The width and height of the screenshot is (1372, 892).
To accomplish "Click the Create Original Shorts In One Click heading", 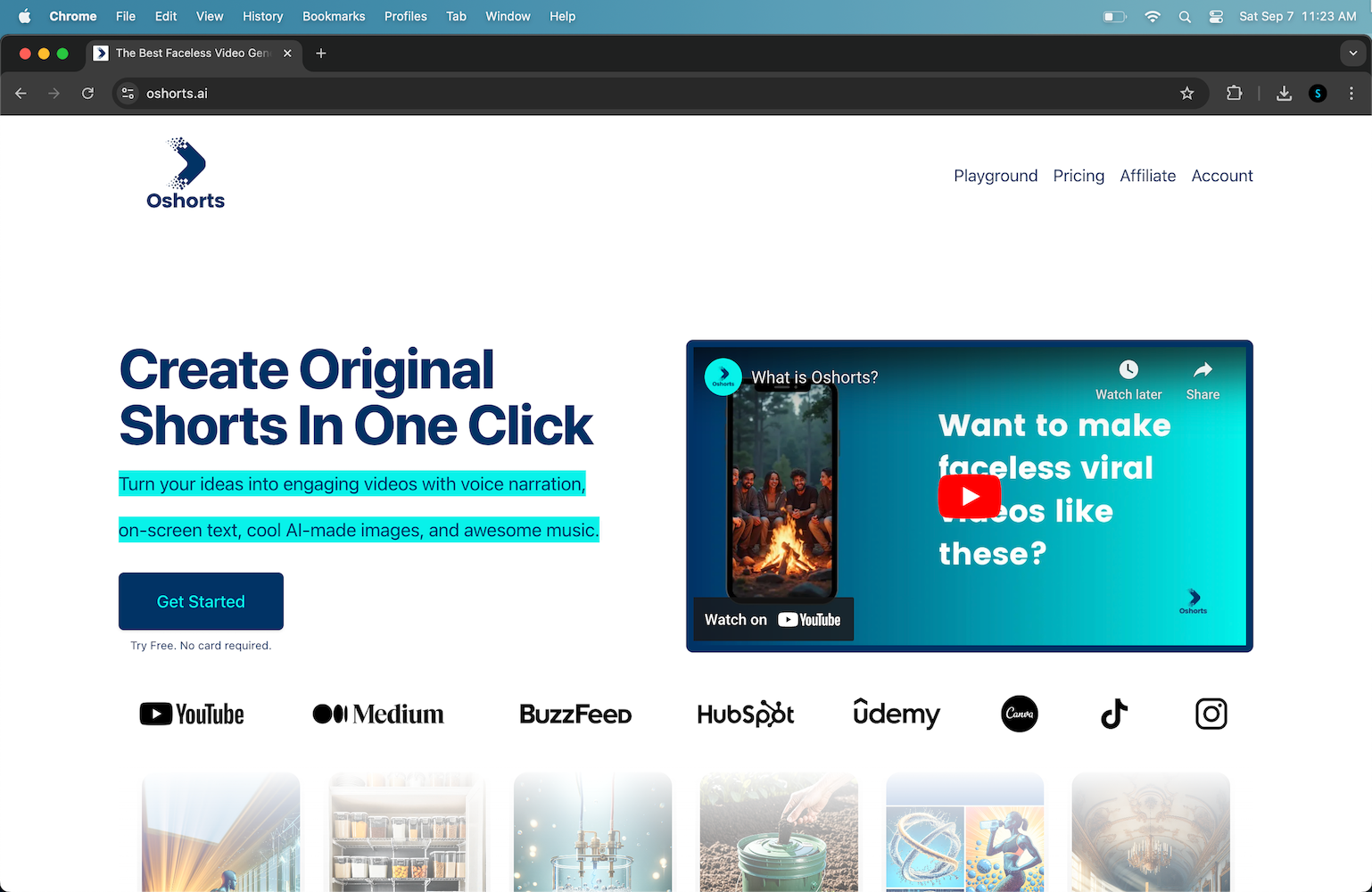I will (356, 397).
